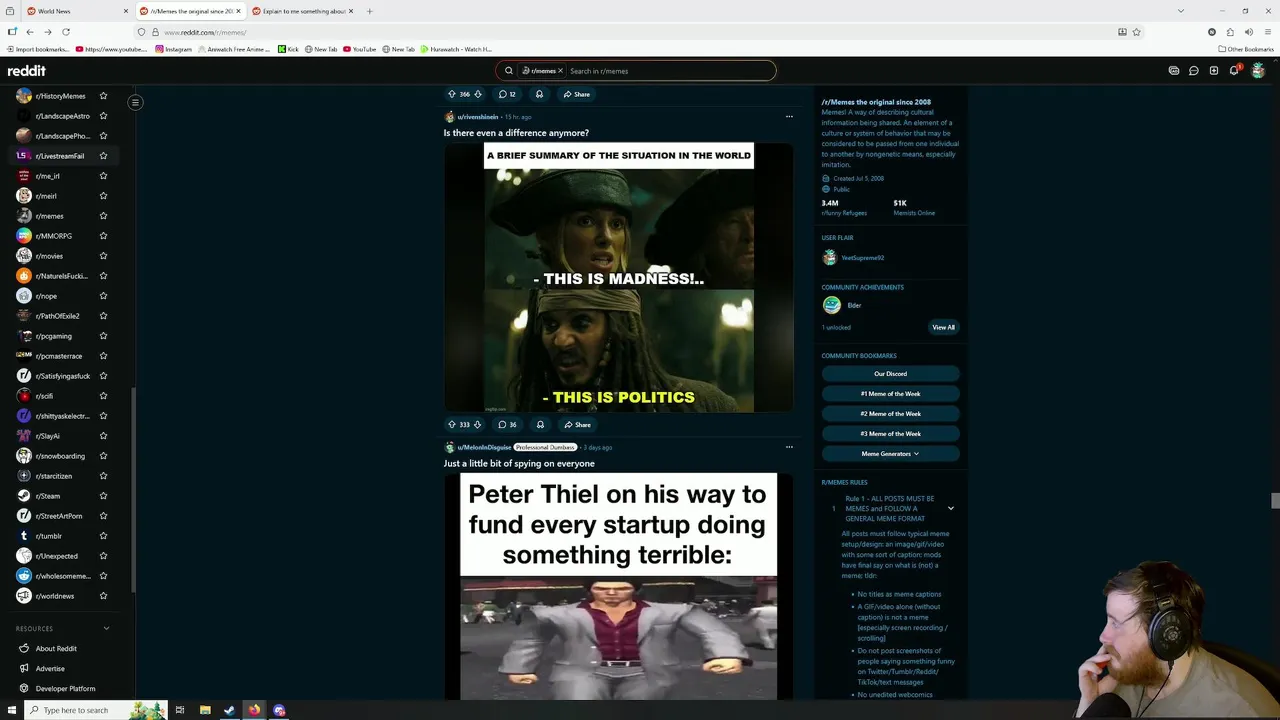Toggle the favorite star next to r/memes
This screenshot has height=720, width=1280.
pyautogui.click(x=103, y=216)
